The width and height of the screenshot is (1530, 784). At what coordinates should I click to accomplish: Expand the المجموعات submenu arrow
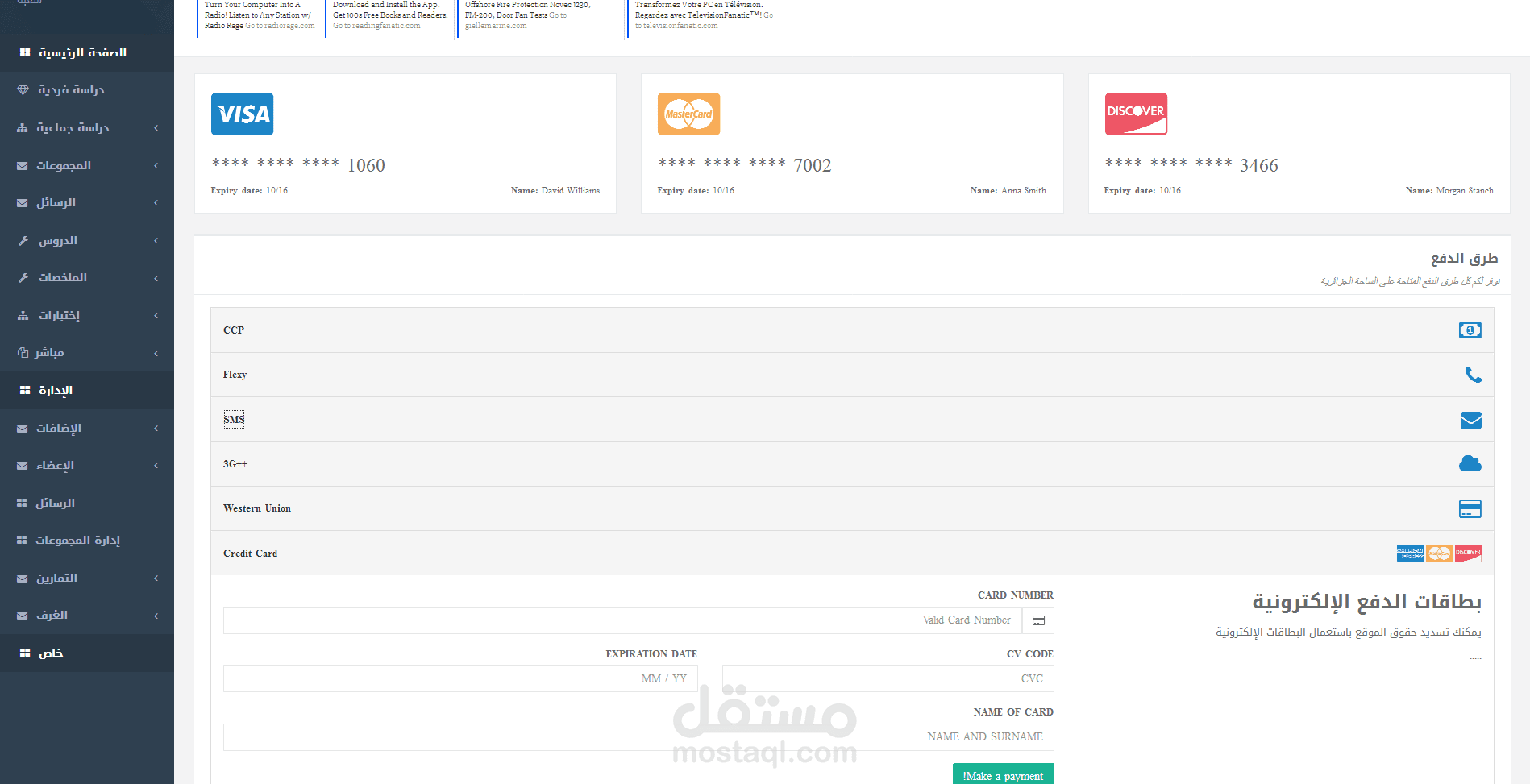[x=156, y=166]
